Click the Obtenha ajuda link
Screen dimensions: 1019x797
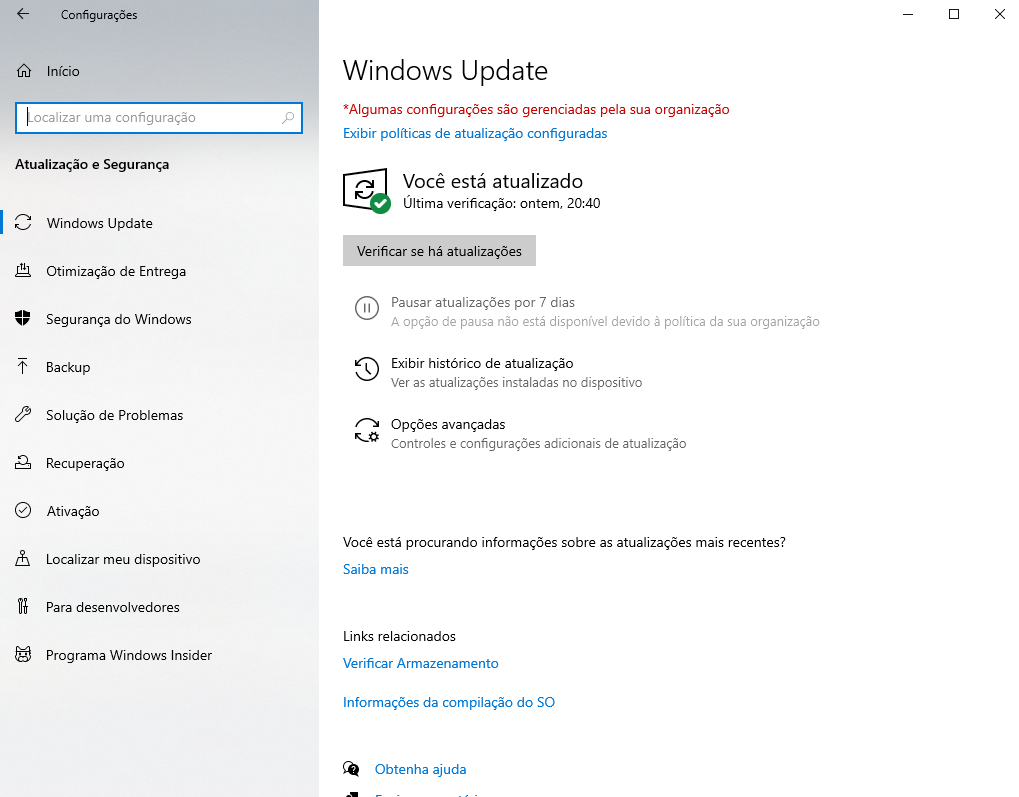pyautogui.click(x=420, y=770)
